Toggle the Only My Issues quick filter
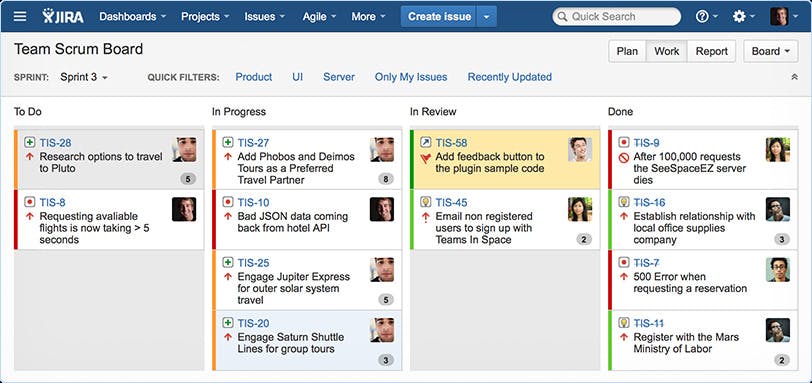The width and height of the screenshot is (812, 383). coord(411,77)
